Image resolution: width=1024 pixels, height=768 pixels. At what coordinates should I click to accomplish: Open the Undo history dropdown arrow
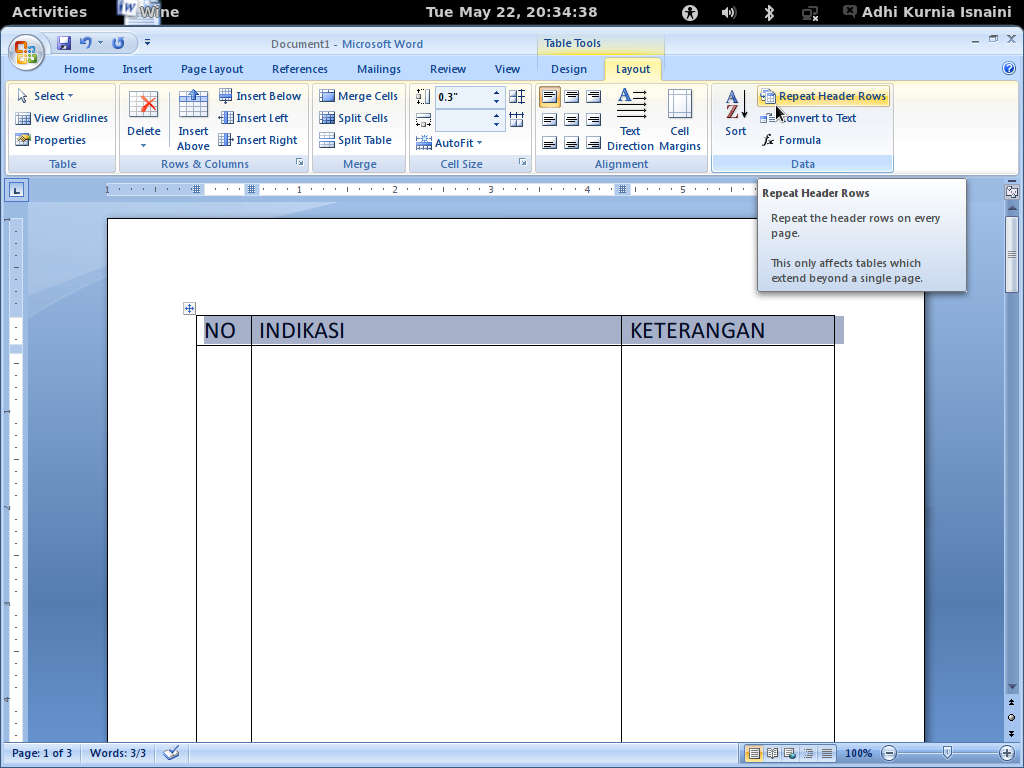click(x=100, y=43)
